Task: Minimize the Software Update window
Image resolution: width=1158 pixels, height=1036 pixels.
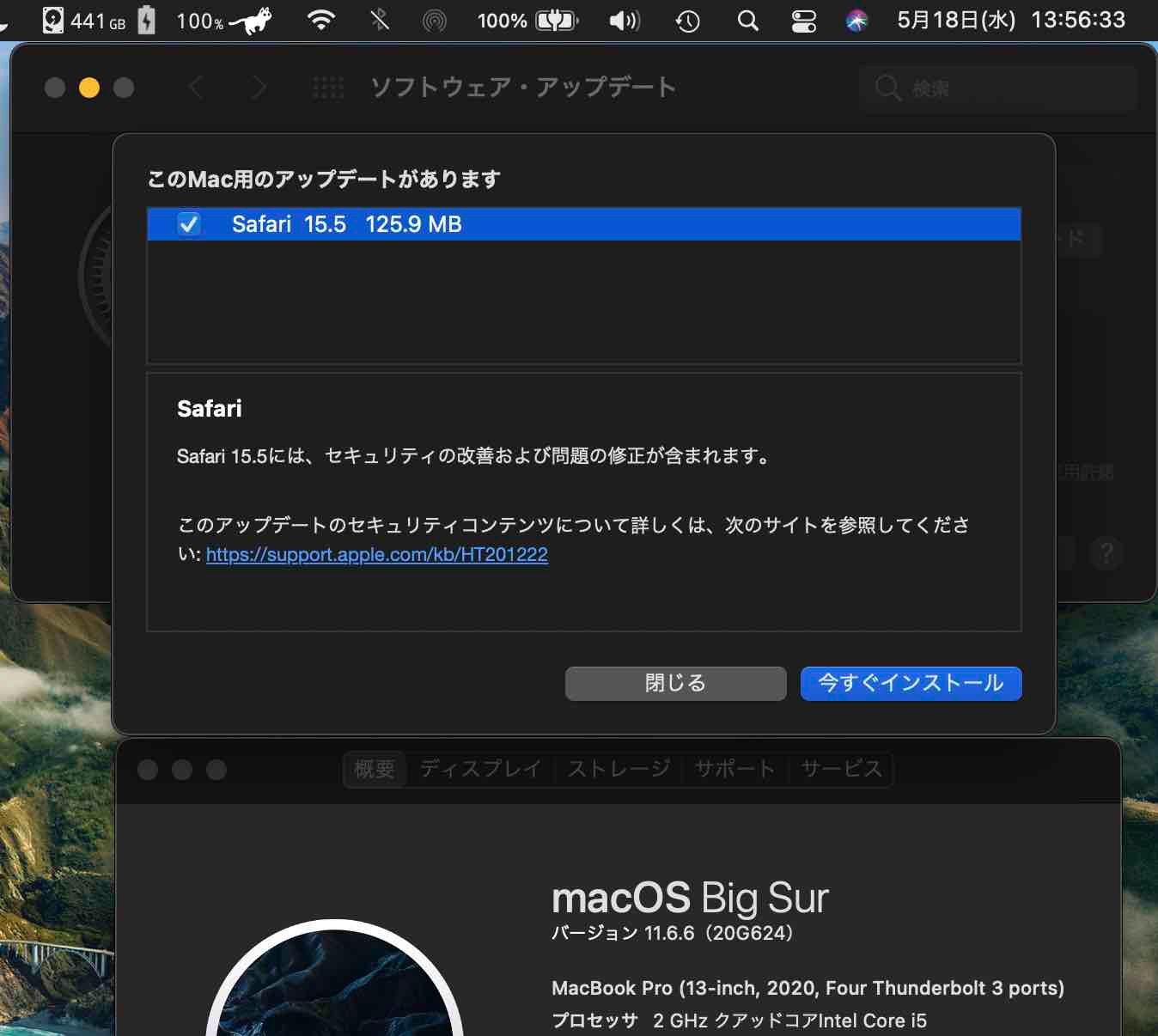Action: pos(89,88)
